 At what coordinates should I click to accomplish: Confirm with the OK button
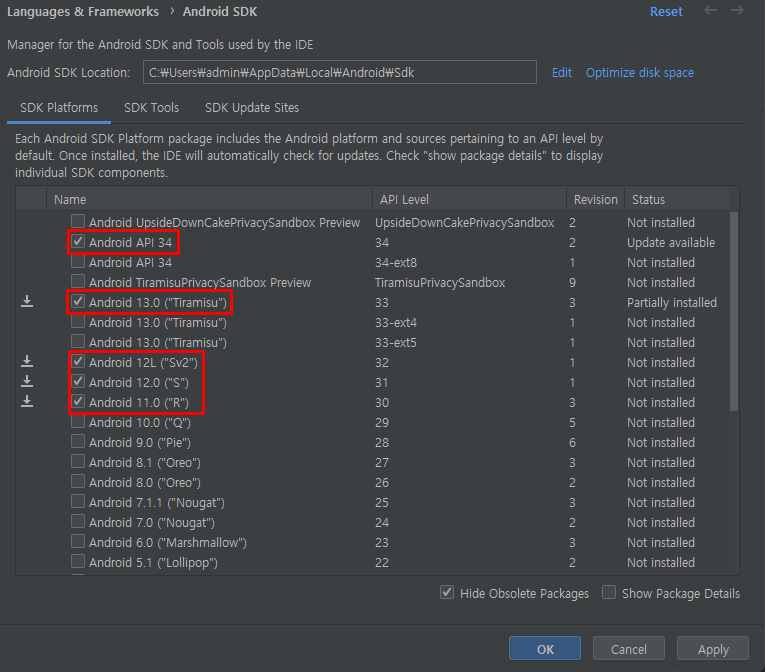[545, 650]
